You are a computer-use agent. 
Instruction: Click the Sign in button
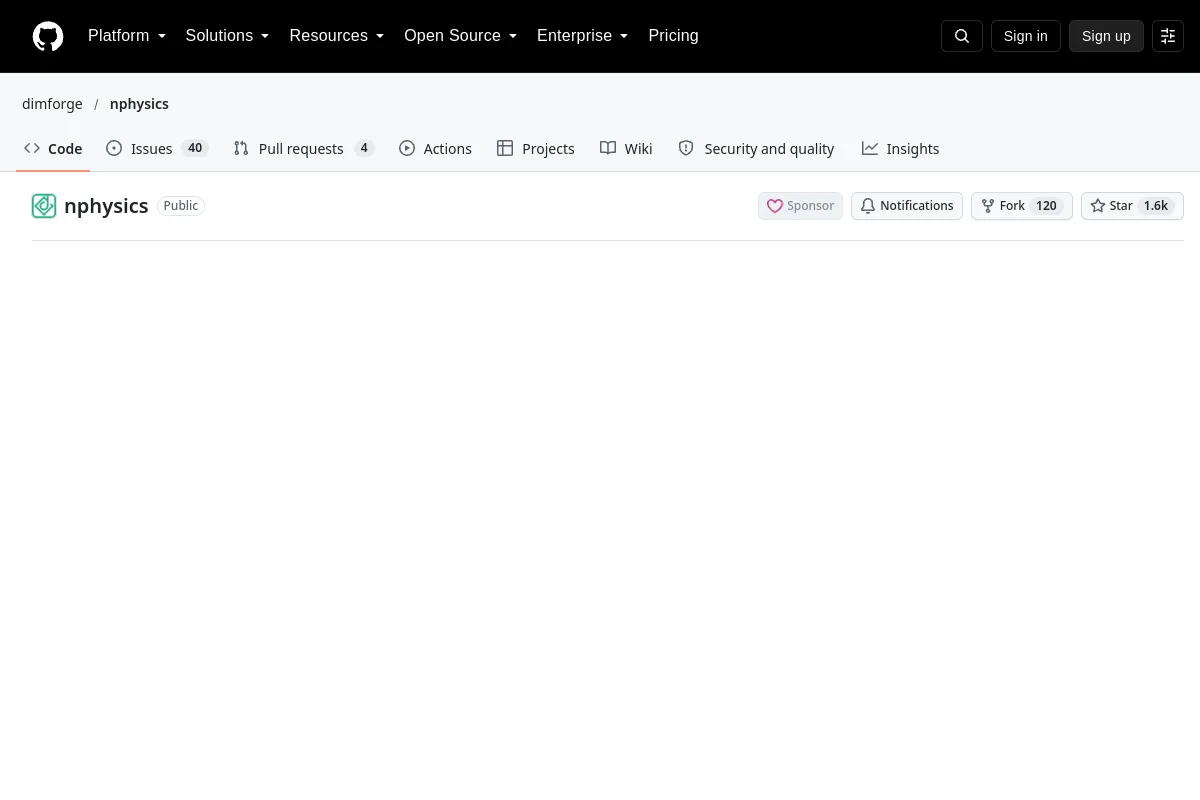pyautogui.click(x=1026, y=36)
